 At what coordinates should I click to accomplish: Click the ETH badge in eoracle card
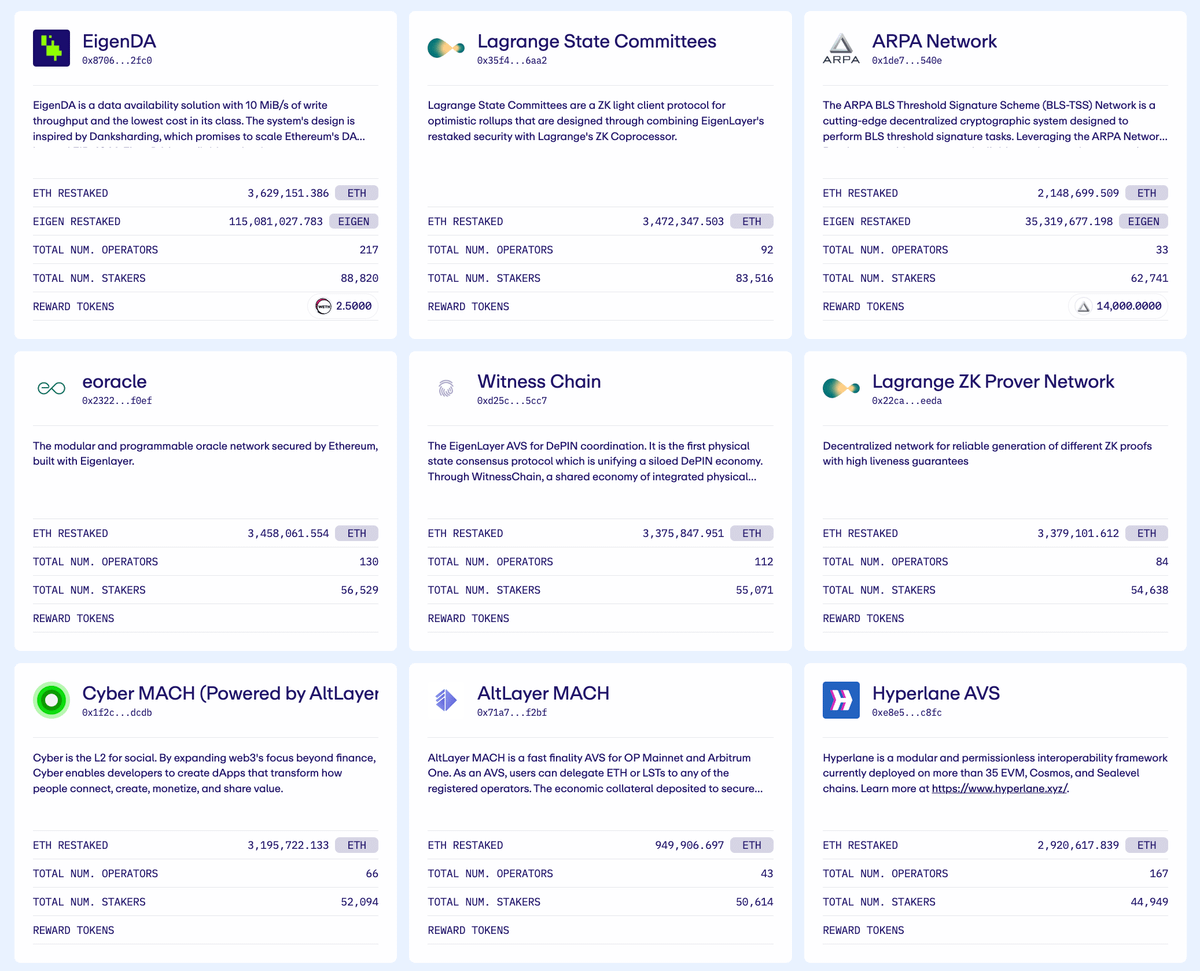357,534
